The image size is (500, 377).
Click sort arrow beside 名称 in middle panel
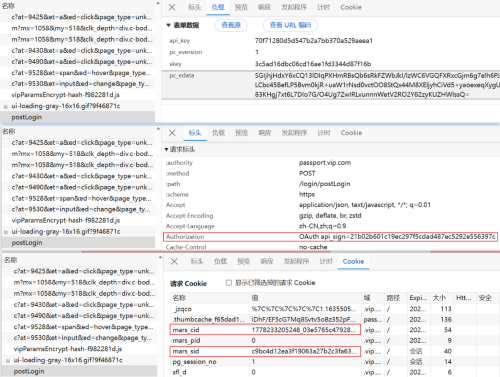point(158,129)
